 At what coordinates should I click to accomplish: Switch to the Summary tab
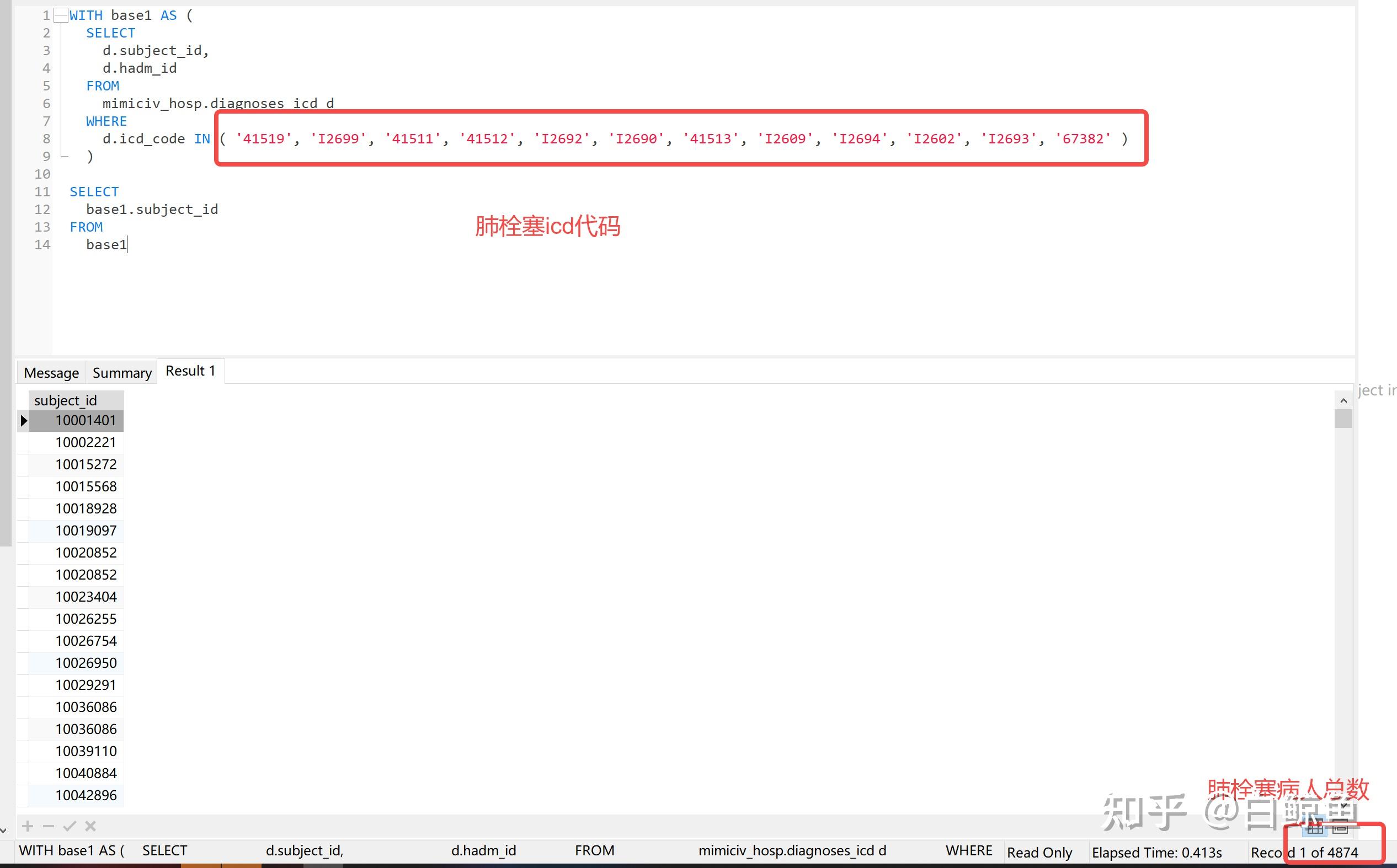click(121, 372)
